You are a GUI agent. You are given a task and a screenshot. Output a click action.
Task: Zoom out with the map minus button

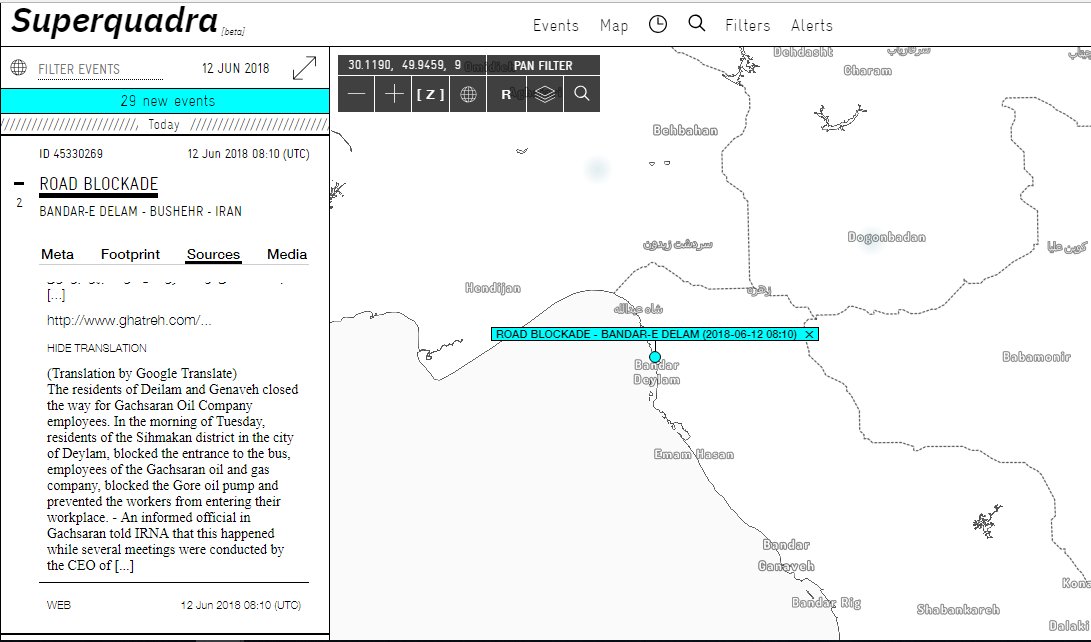coord(356,94)
